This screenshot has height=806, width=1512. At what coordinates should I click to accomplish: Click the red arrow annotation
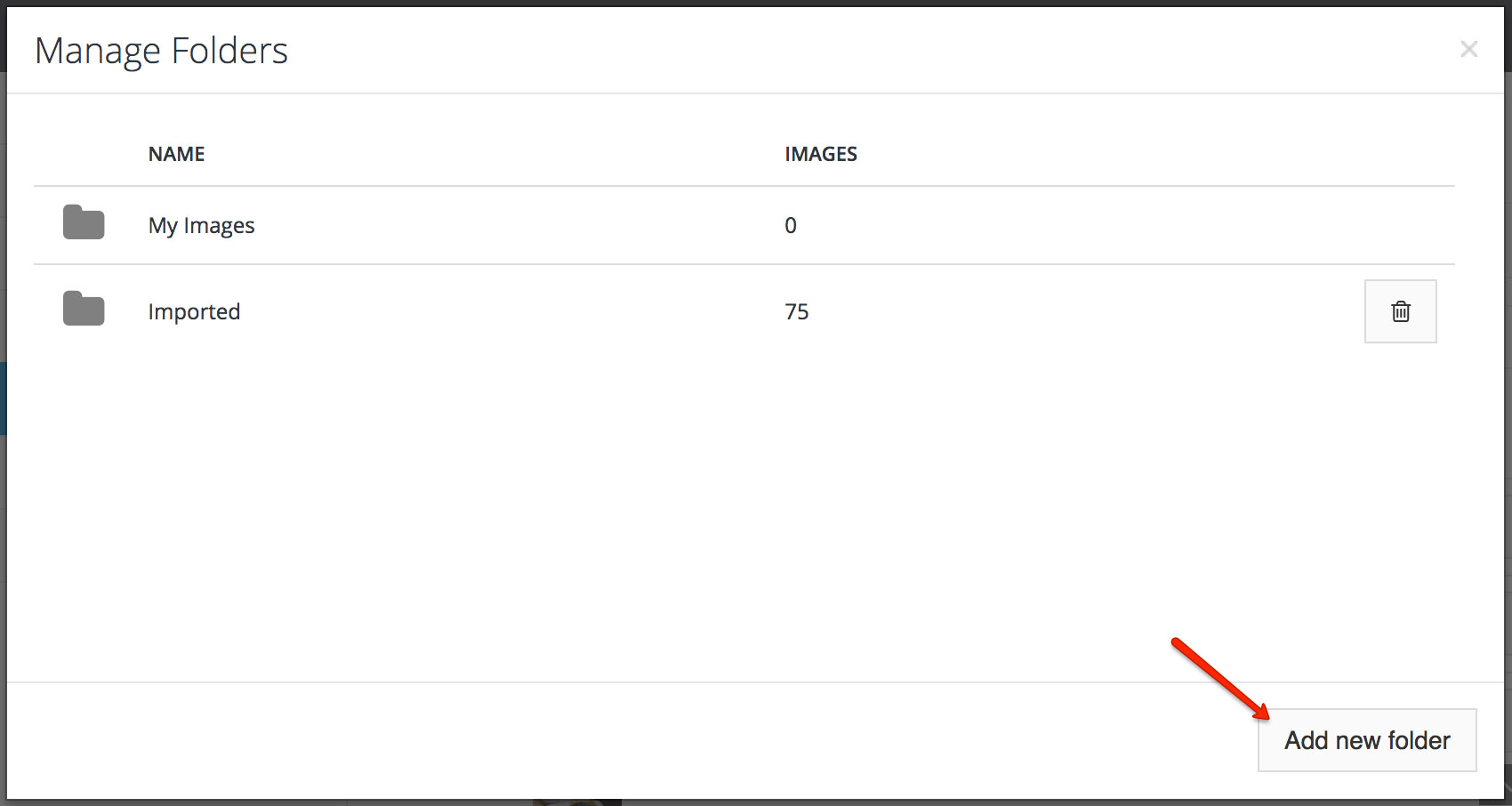1218,678
